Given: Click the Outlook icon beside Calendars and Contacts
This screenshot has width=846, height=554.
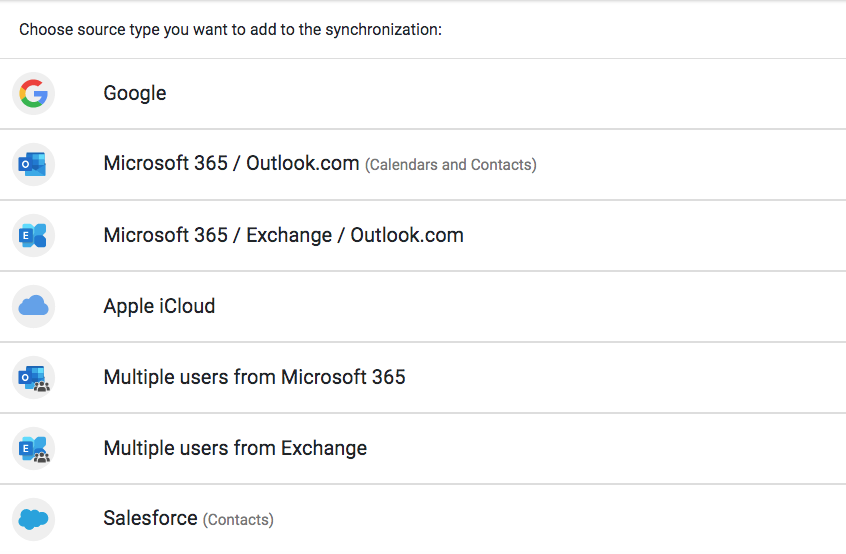Looking at the screenshot, I should [x=33, y=165].
